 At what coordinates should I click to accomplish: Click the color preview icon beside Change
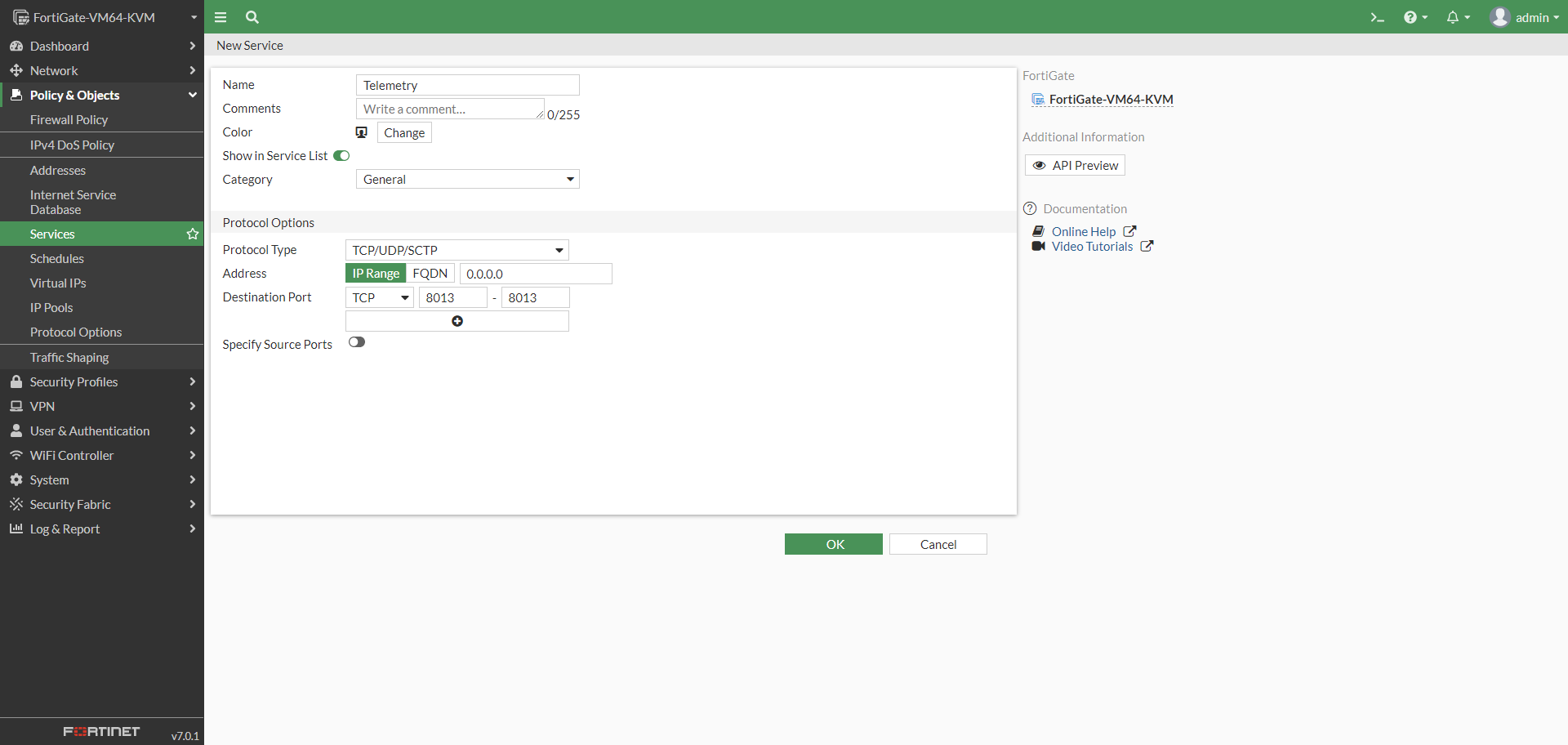362,132
